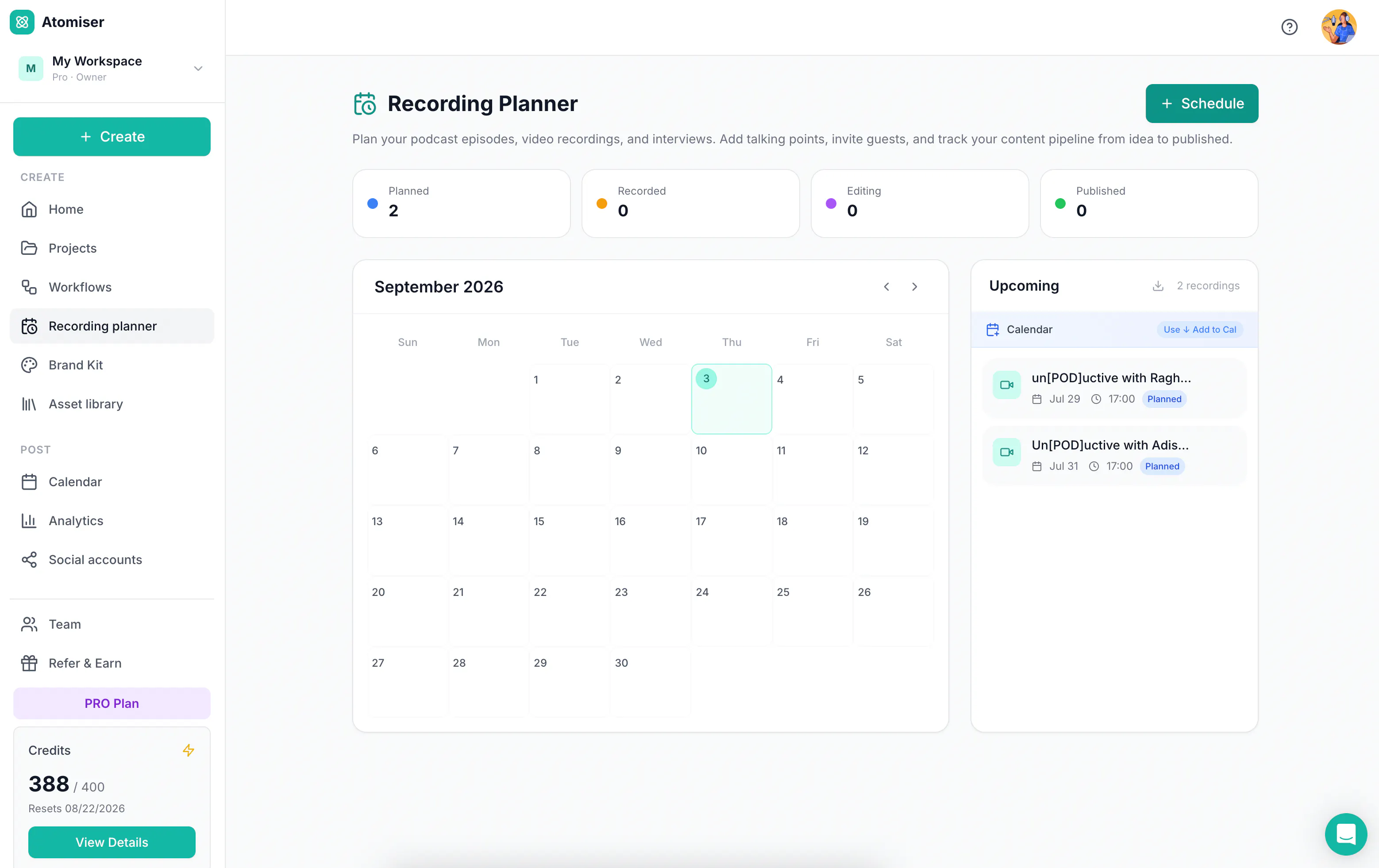Open the Brand Kit page
The image size is (1379, 868).
click(112, 365)
